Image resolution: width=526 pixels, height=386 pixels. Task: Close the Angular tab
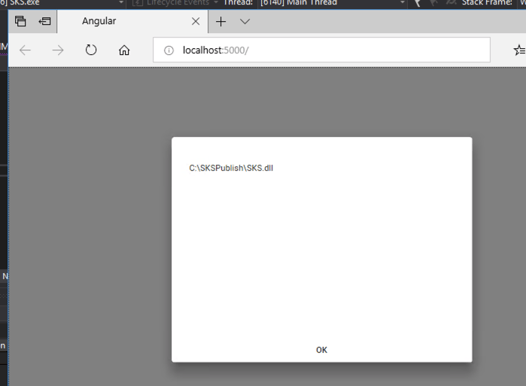(x=196, y=21)
